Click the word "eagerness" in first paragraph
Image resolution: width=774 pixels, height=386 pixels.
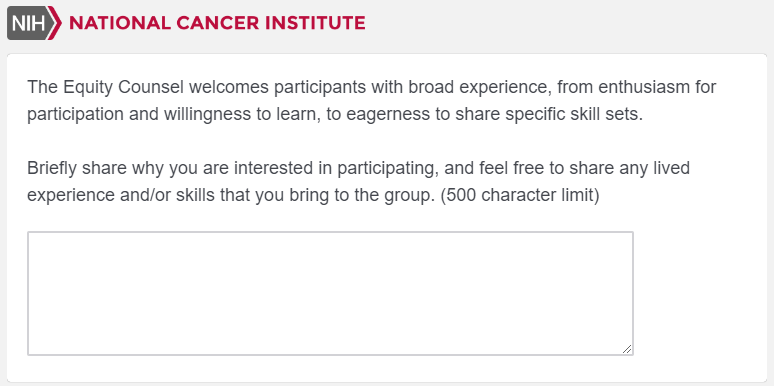pos(384,114)
